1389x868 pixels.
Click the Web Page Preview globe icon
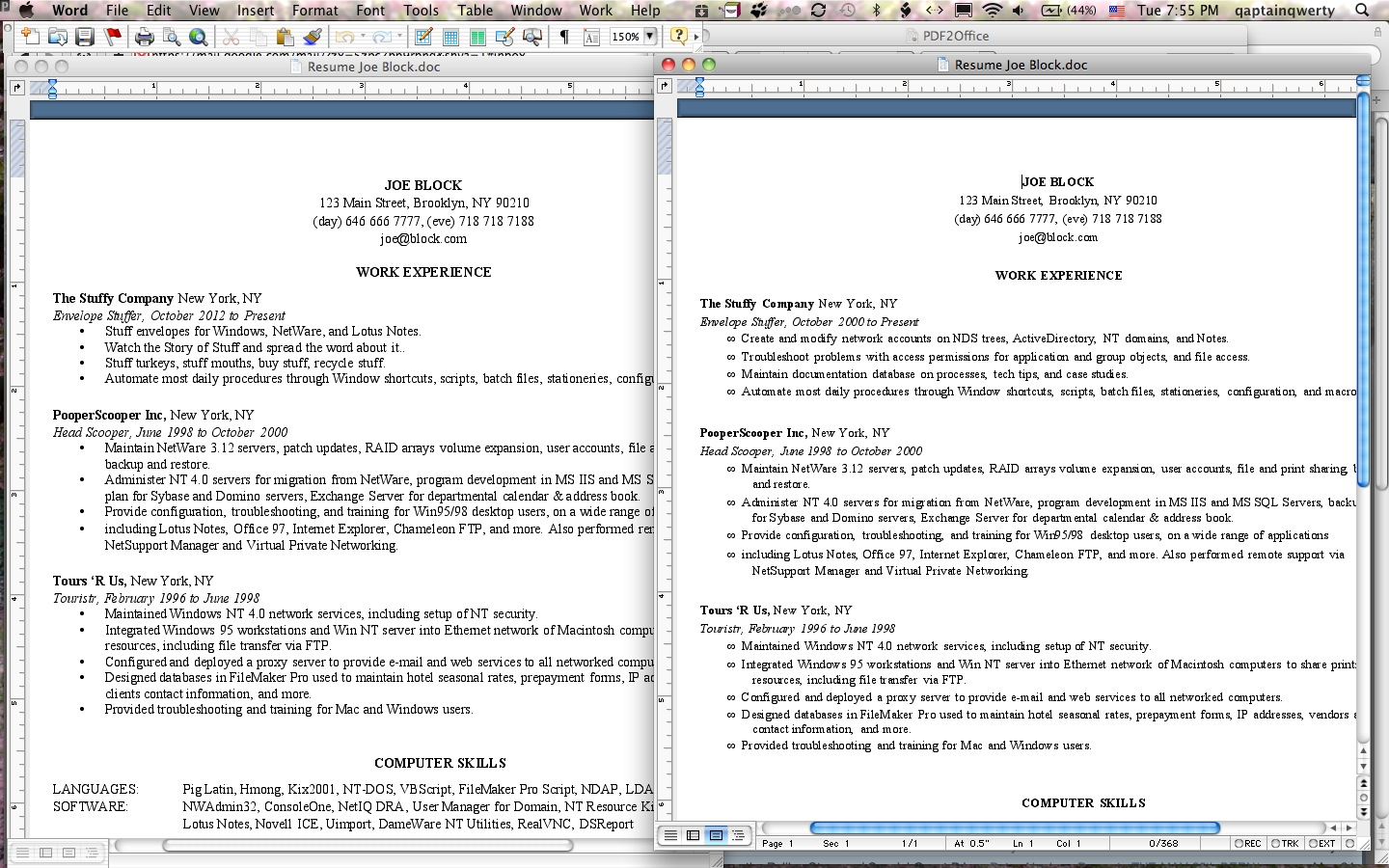[x=199, y=37]
